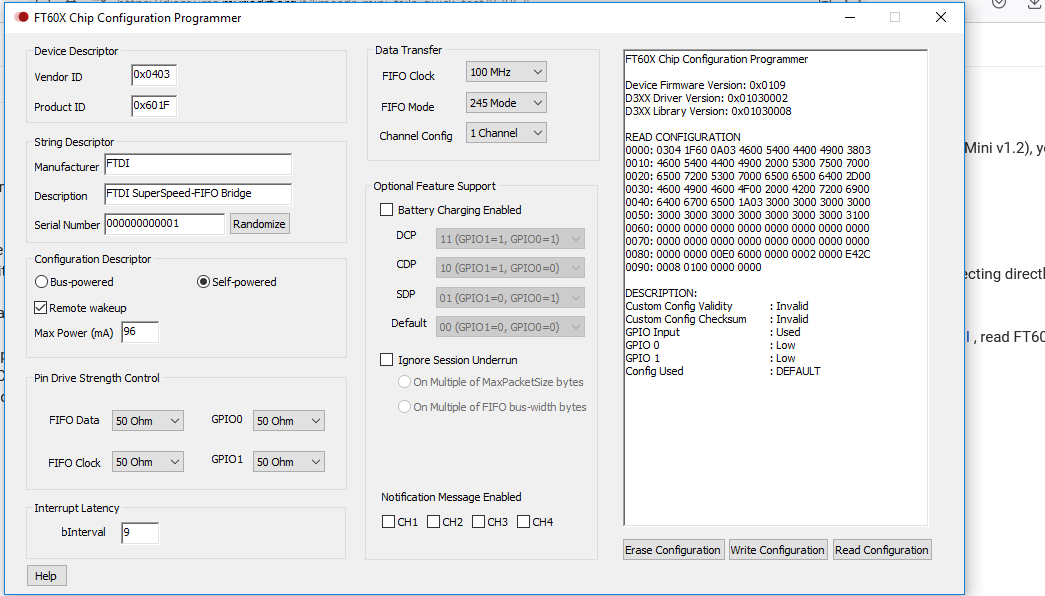The height and width of the screenshot is (596, 1045).
Task: Click the Randomize serial number button
Action: tap(259, 224)
